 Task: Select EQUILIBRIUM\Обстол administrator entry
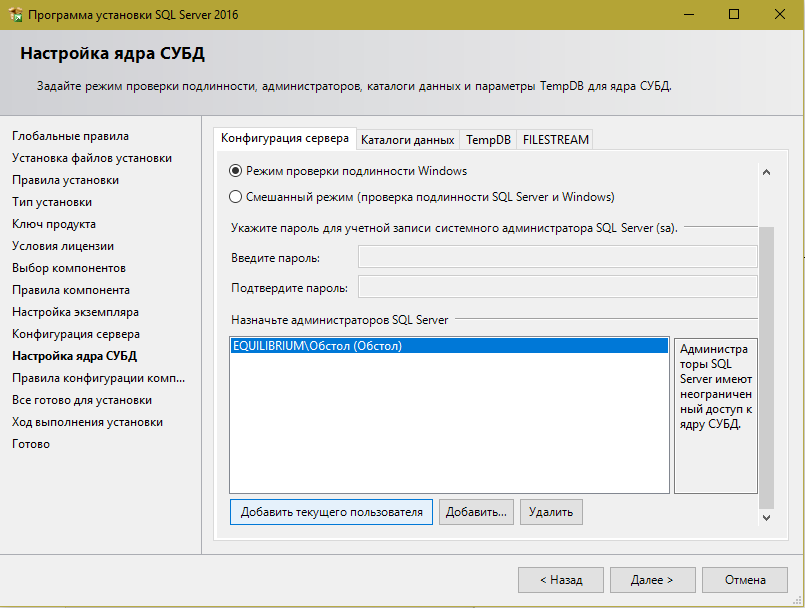(449, 346)
